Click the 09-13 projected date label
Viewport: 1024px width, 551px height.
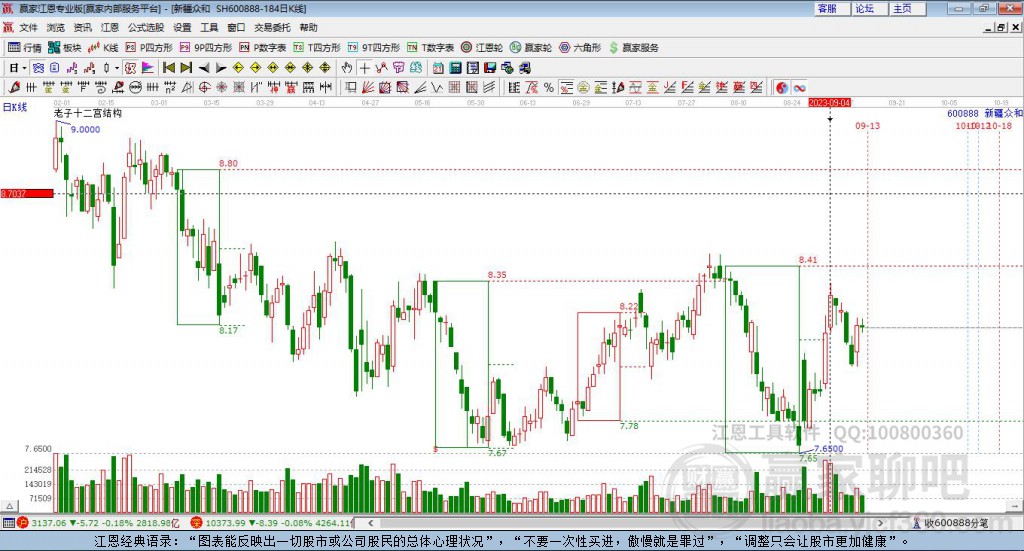tap(868, 125)
